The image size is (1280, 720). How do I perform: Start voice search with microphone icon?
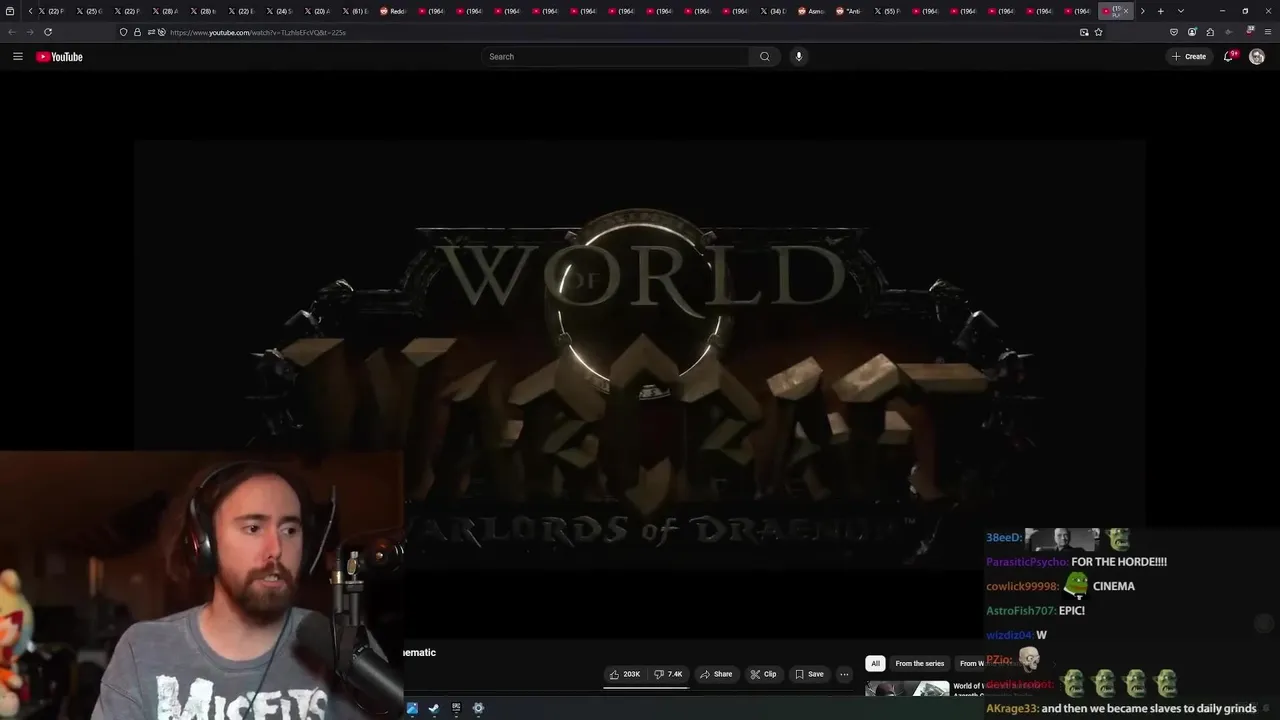798,57
